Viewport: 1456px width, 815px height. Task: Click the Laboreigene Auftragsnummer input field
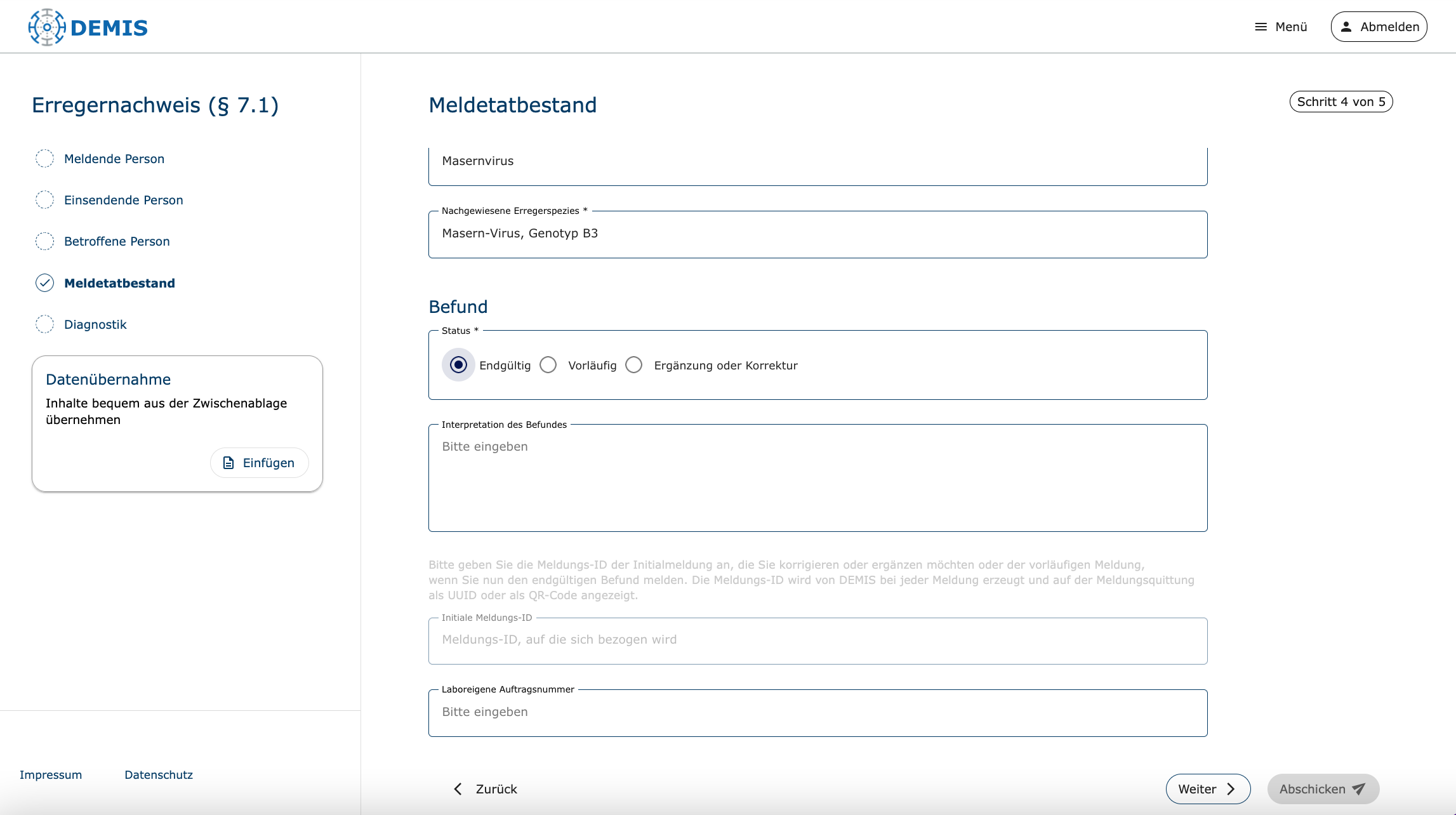click(x=817, y=712)
